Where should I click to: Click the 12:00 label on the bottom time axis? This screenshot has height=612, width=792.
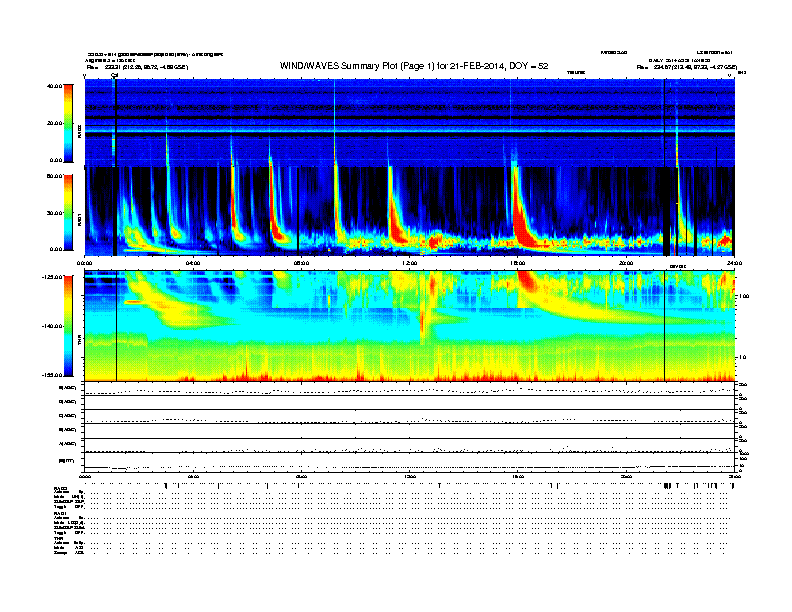410,476
